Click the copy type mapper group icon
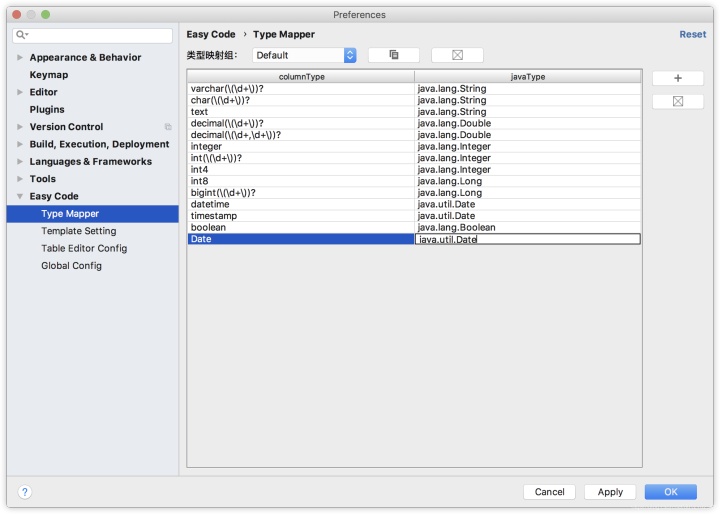This screenshot has height=514, width=720. point(394,55)
